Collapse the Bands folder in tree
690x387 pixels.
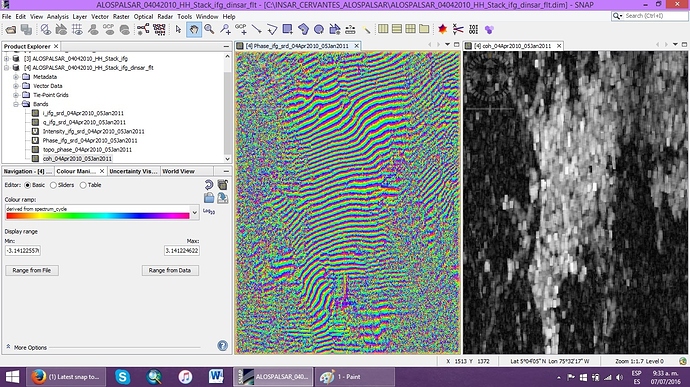coord(16,104)
